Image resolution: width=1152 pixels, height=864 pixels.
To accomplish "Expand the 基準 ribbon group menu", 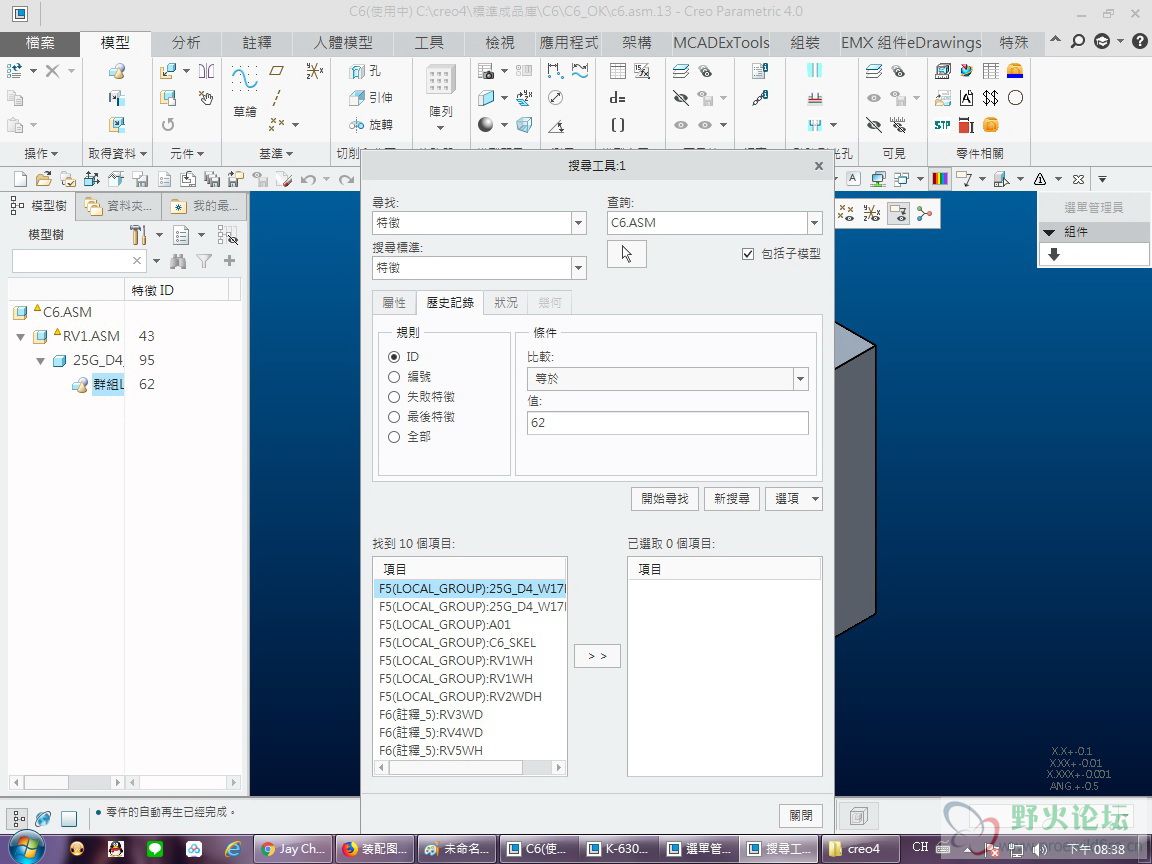I will (276, 154).
